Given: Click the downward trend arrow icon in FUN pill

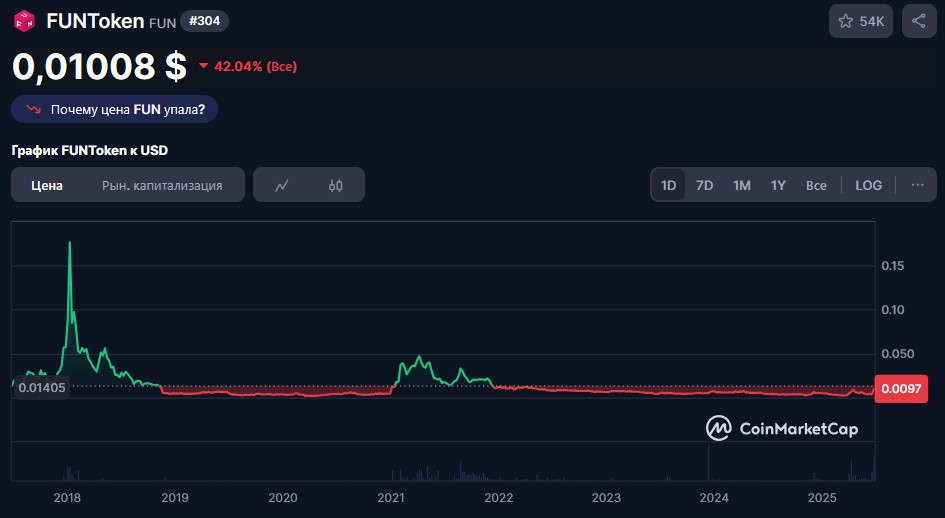Looking at the screenshot, I should 33,109.
